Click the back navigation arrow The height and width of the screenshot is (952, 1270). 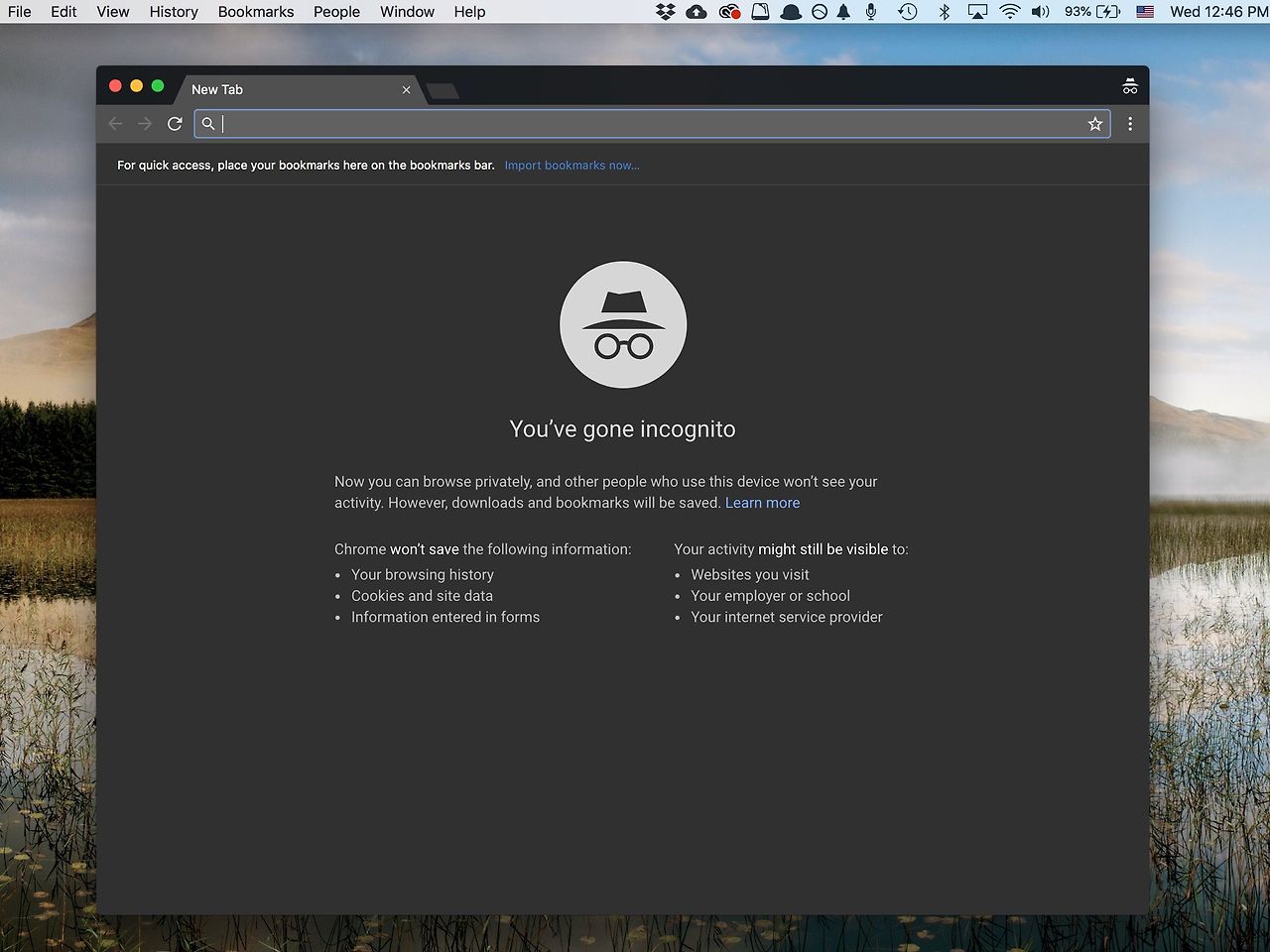click(115, 124)
